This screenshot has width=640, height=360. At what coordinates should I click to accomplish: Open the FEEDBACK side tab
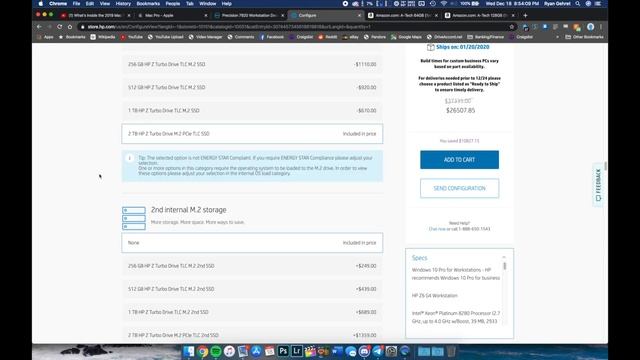coord(598,184)
